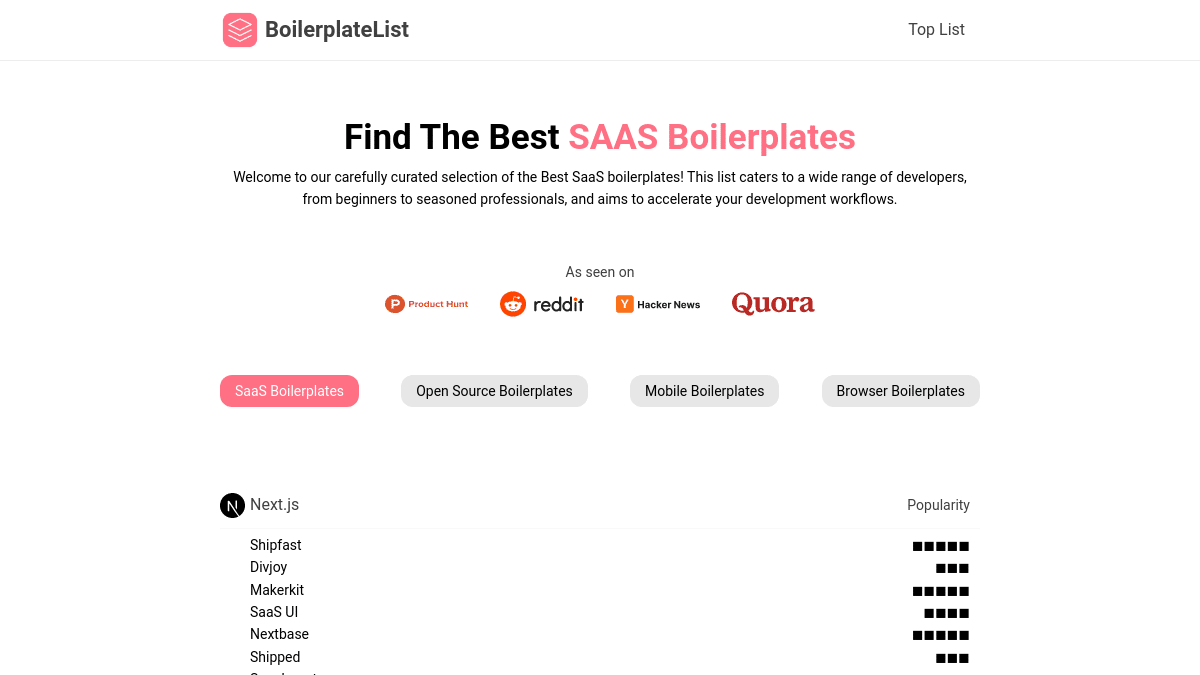Screen dimensions: 1200x675
Task: Click the BoilerplateList logo icon
Action: point(240,30)
